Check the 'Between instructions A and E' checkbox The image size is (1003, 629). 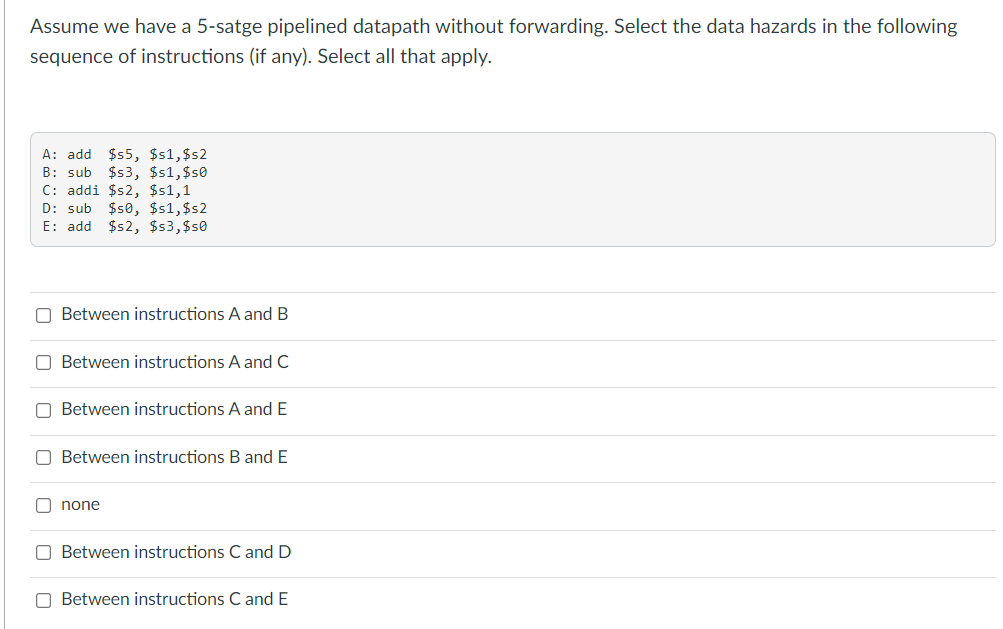tap(44, 409)
